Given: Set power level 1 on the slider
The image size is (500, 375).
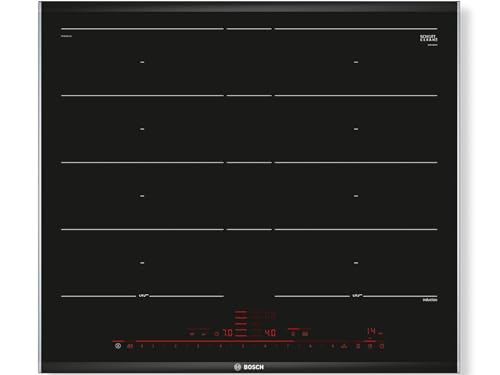Looking at the screenshot, I should (153, 346).
